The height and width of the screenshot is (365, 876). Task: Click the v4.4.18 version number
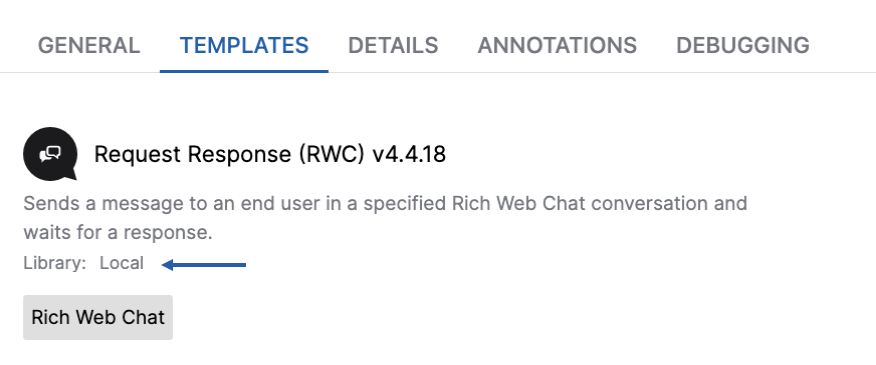click(409, 154)
